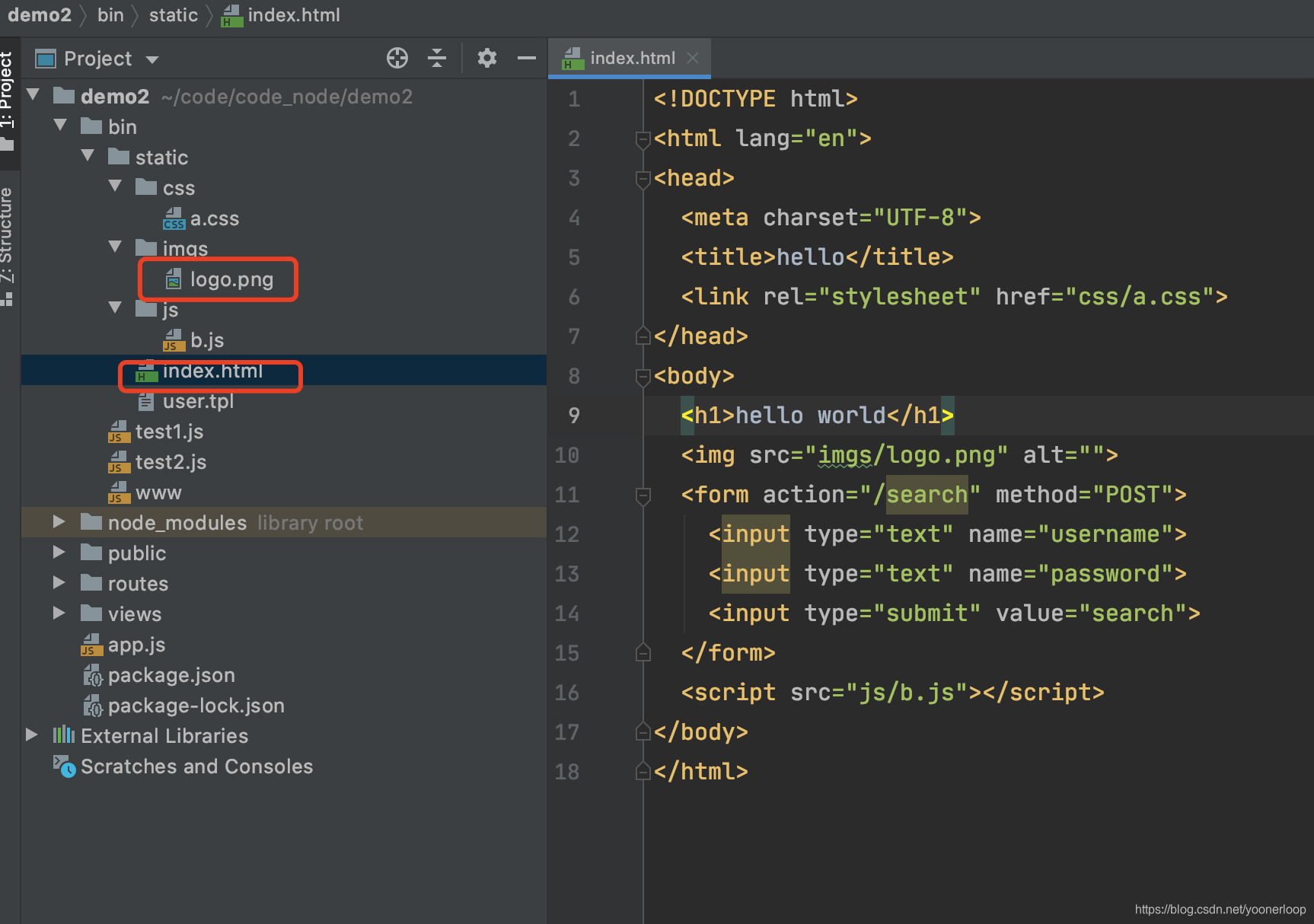Select test2.js file

pyautogui.click(x=284, y=462)
